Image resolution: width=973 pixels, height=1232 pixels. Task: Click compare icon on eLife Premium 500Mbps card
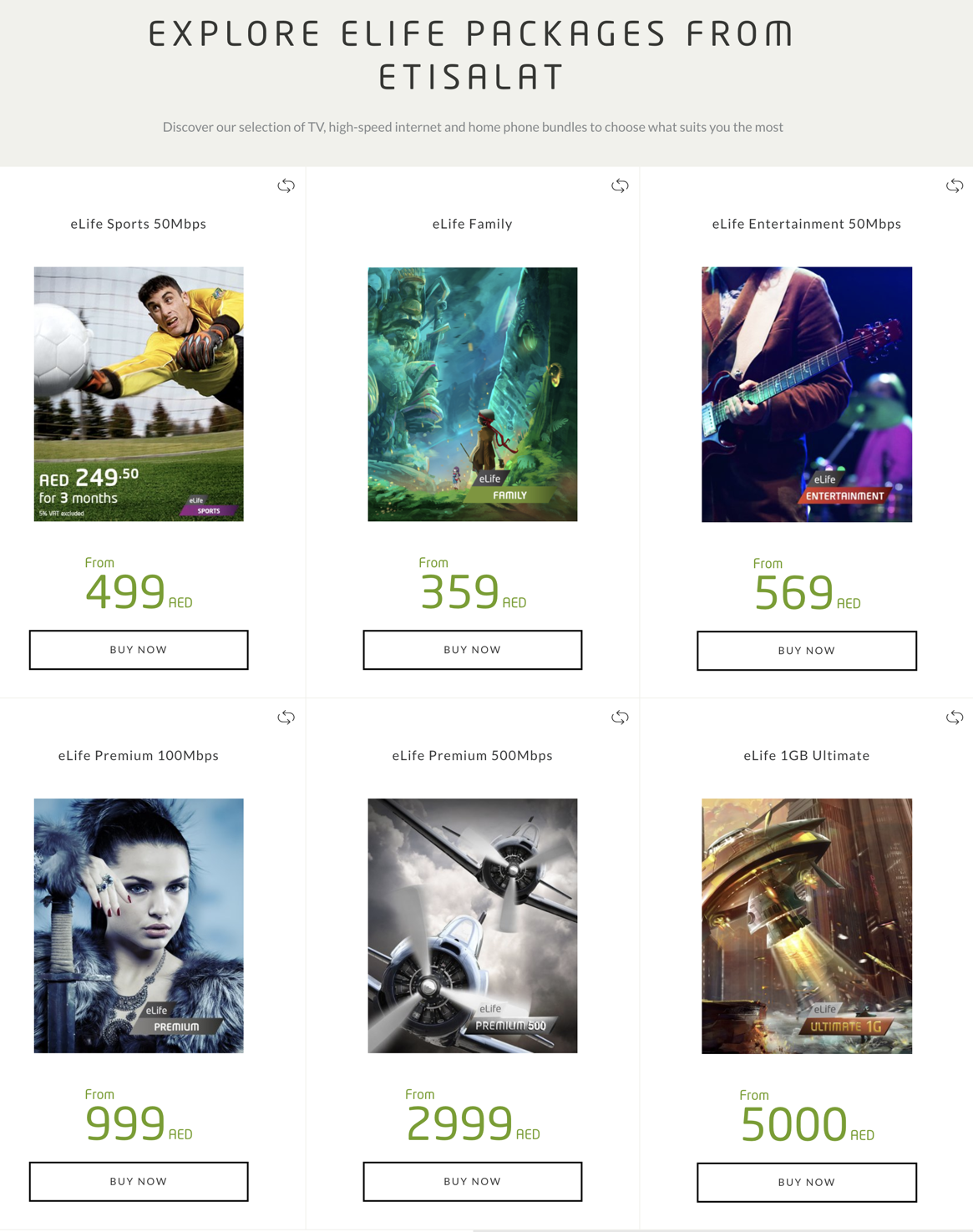[620, 717]
